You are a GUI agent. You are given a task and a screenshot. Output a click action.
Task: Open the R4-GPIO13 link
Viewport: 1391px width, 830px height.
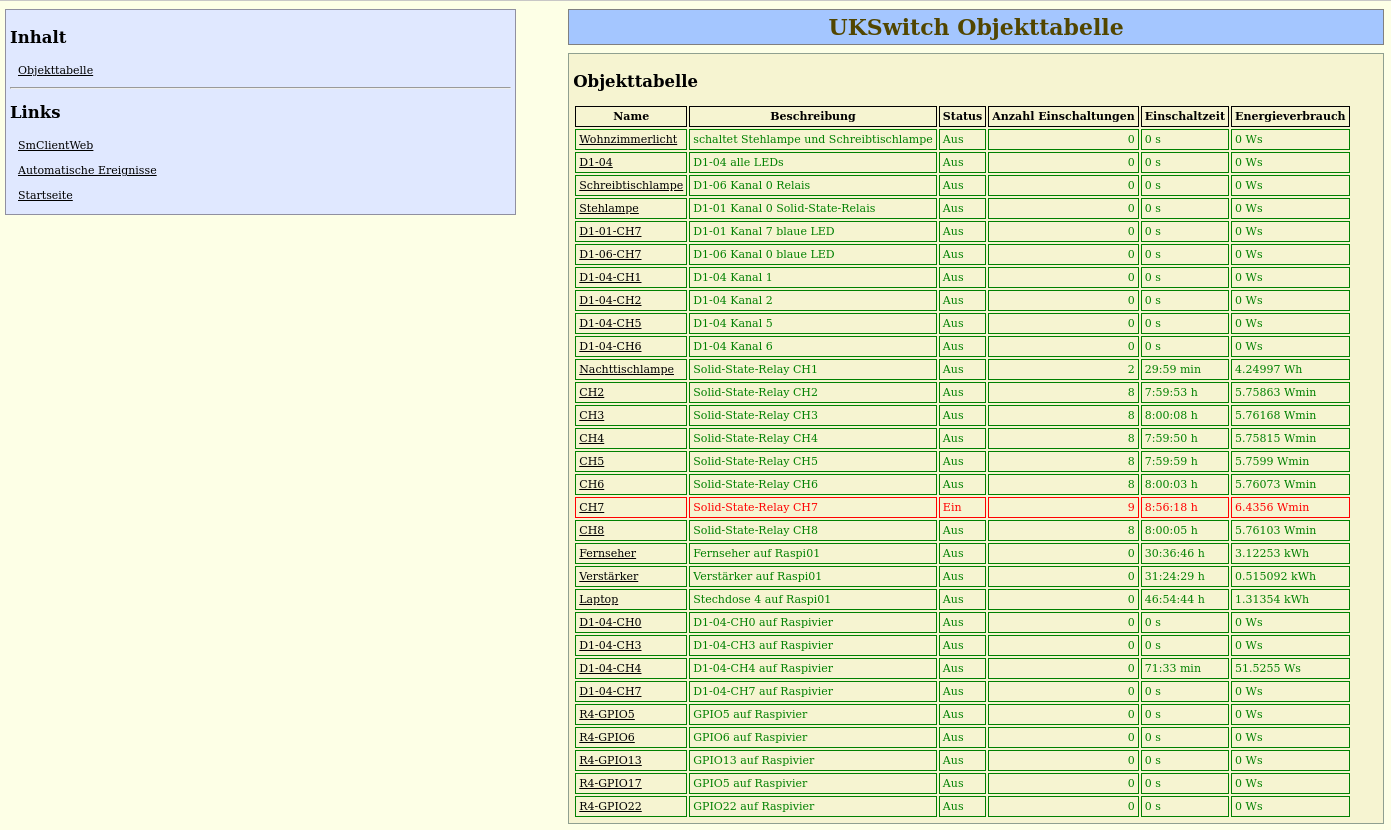point(610,760)
